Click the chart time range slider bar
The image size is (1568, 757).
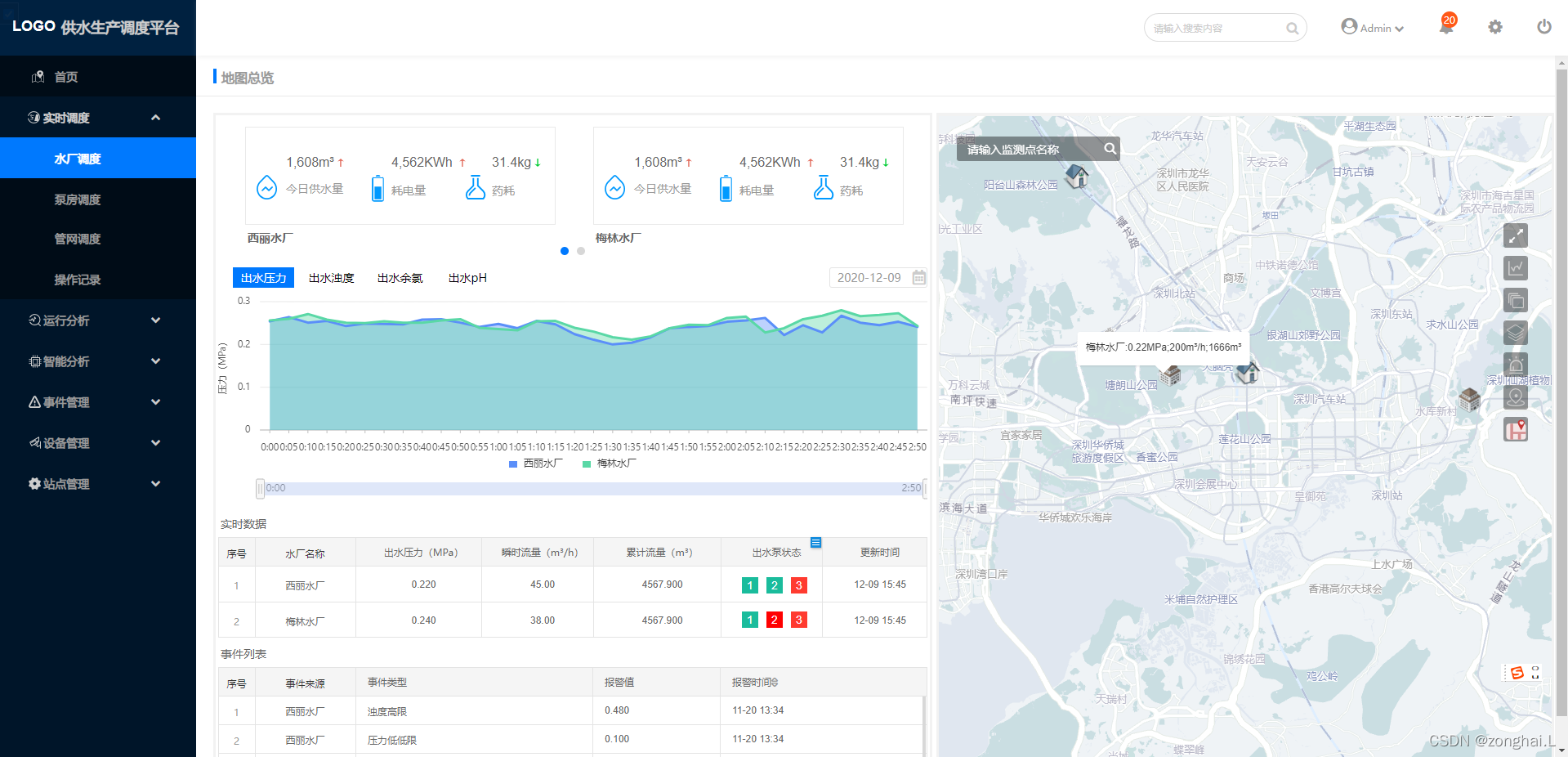click(x=592, y=488)
